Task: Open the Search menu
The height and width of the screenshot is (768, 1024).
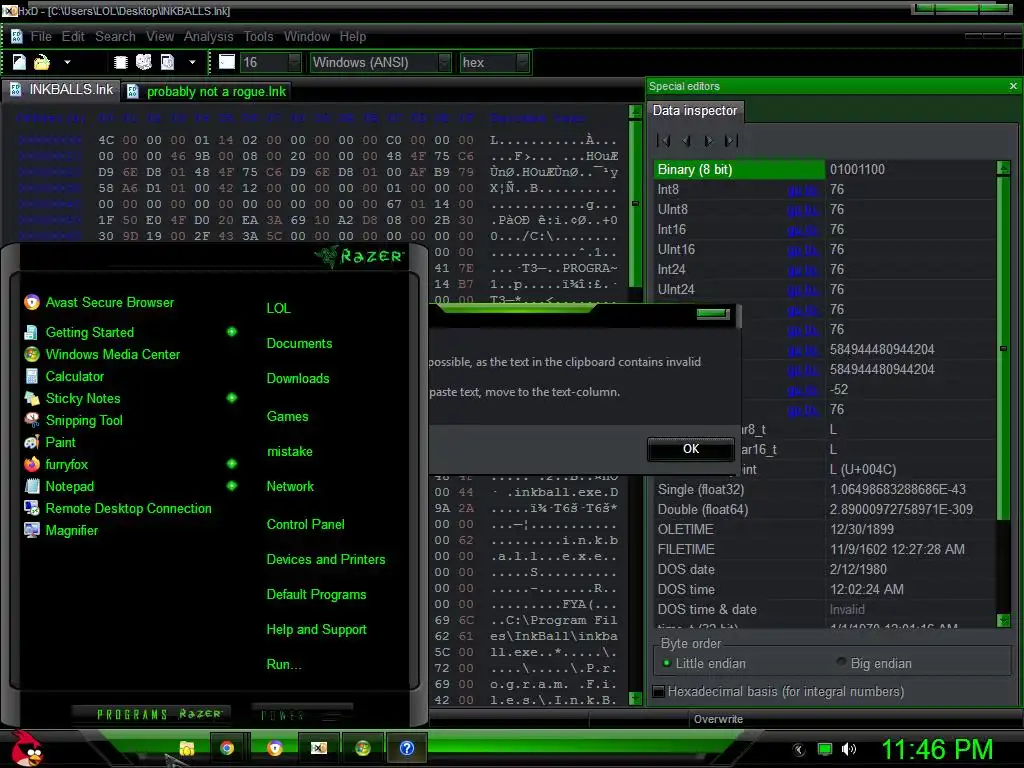Action: 115,37
